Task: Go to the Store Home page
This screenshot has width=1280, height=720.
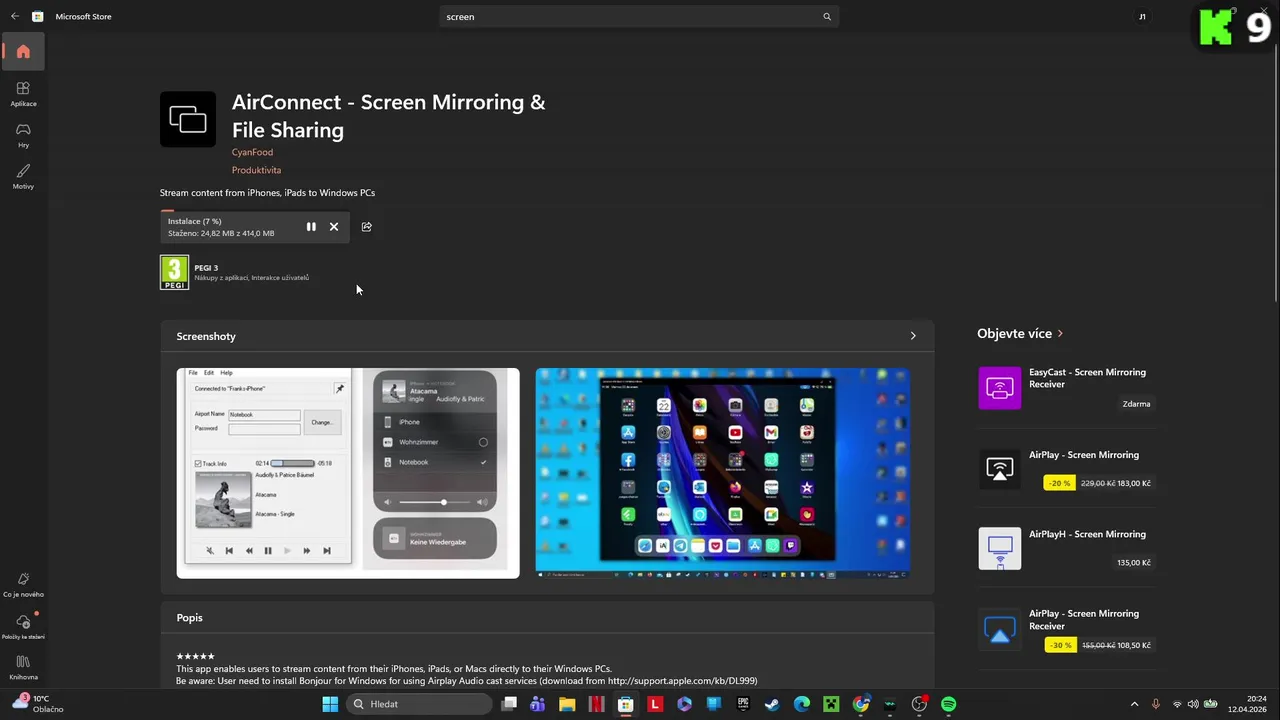Action: pos(23,52)
